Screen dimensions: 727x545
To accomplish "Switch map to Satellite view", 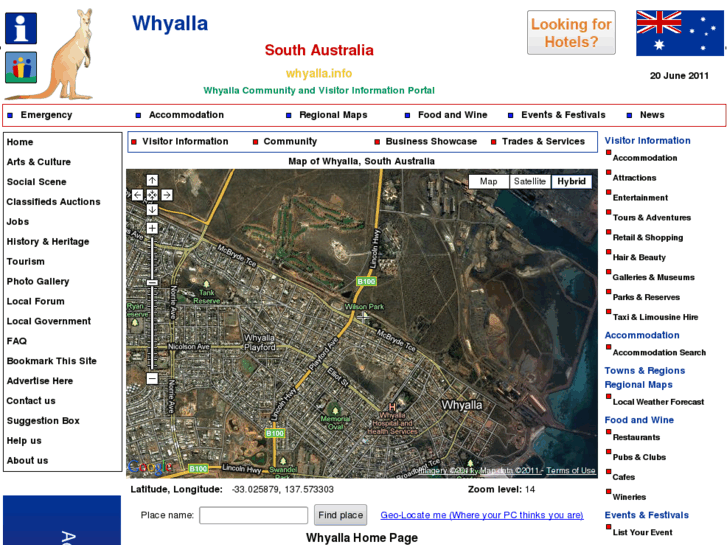I will [x=529, y=181].
